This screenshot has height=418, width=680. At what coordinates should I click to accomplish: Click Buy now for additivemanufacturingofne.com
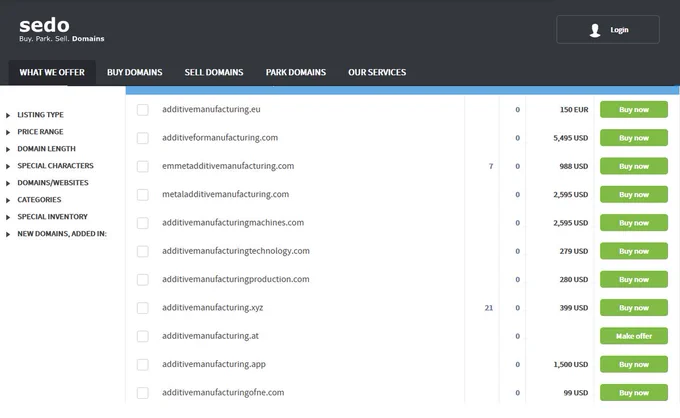point(634,393)
